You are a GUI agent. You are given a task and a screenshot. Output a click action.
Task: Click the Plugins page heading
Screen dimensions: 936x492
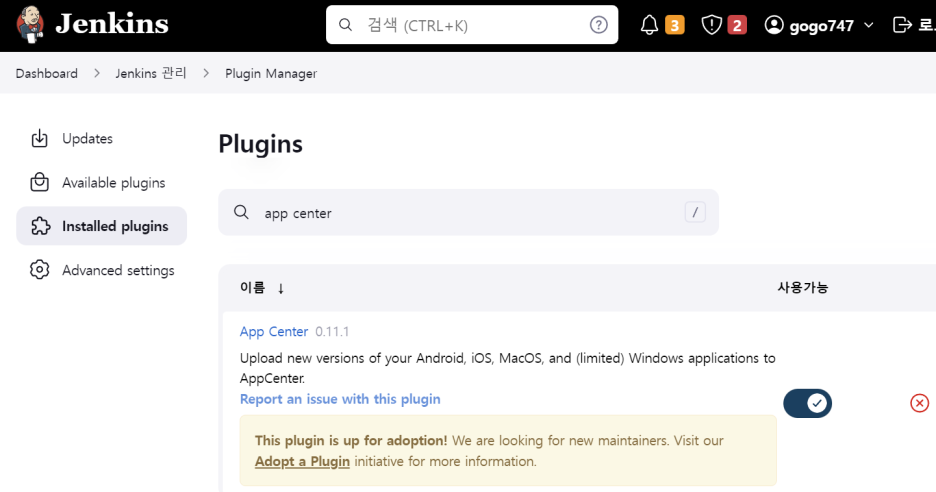coord(260,144)
